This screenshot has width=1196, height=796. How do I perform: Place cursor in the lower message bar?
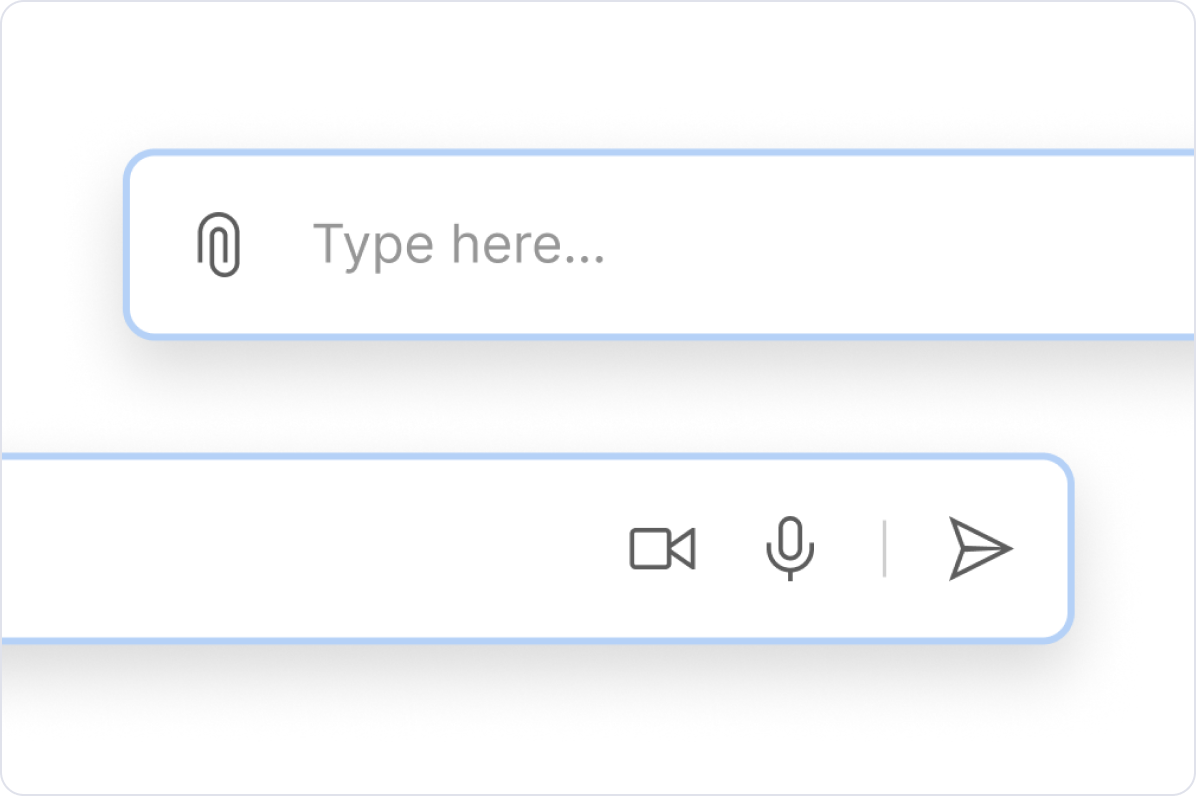(300, 548)
